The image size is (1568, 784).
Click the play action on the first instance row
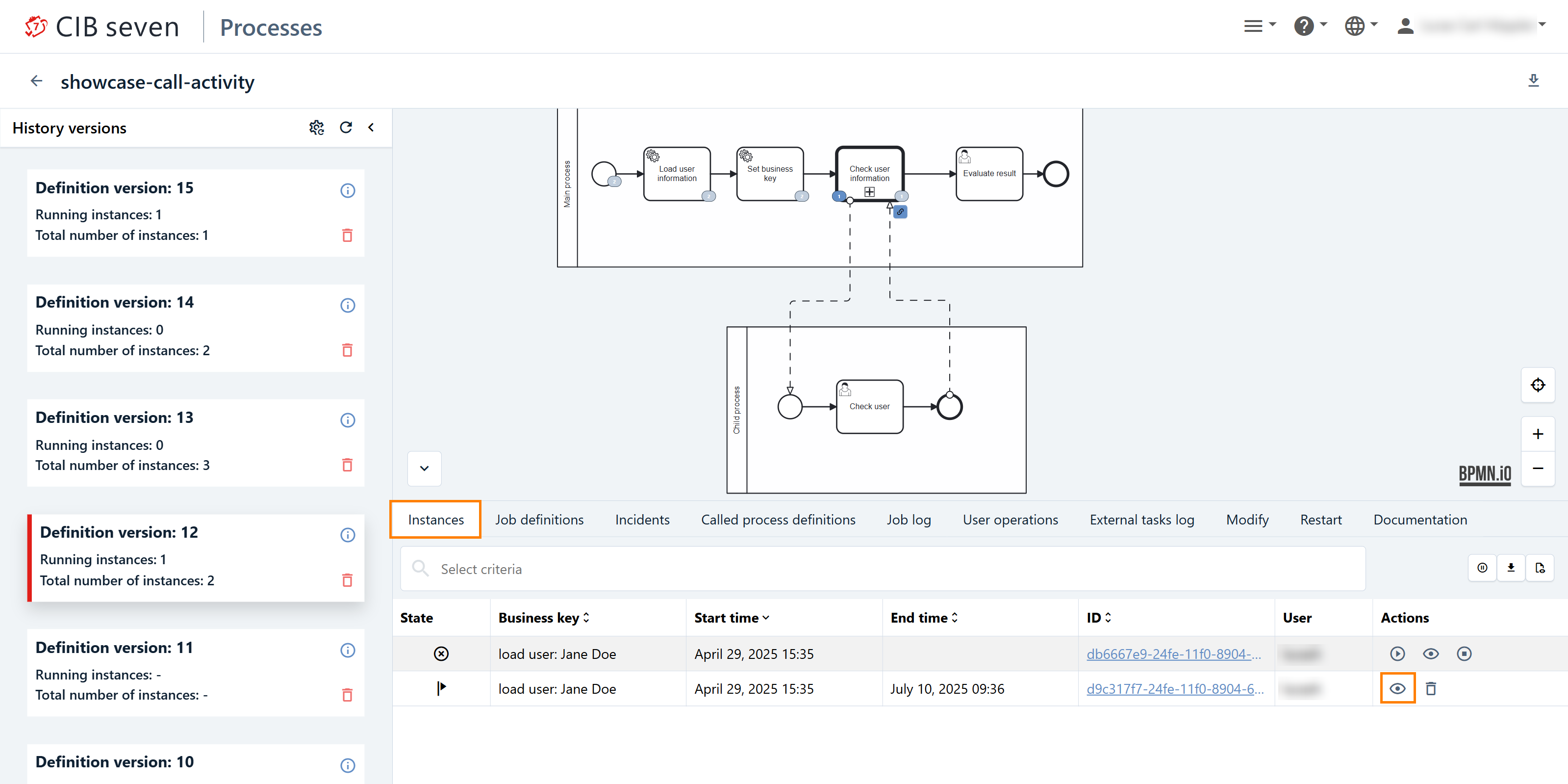[1397, 653]
